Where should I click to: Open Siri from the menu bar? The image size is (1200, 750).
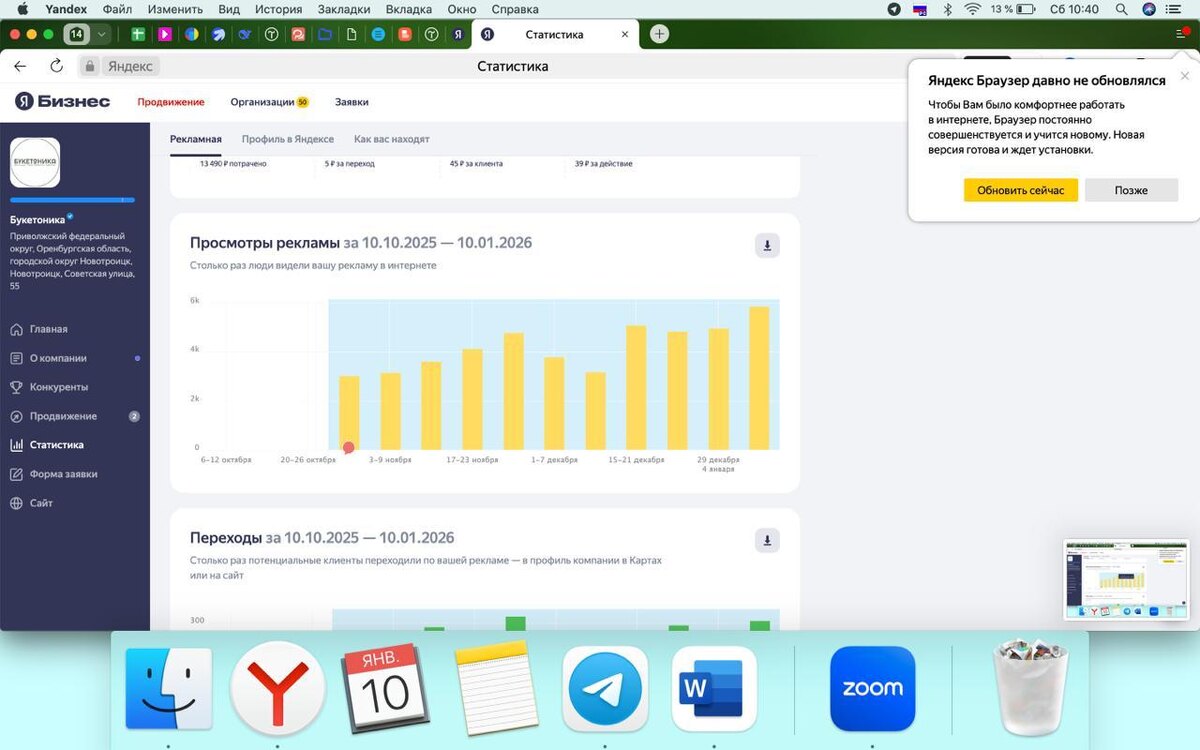(x=1149, y=9)
